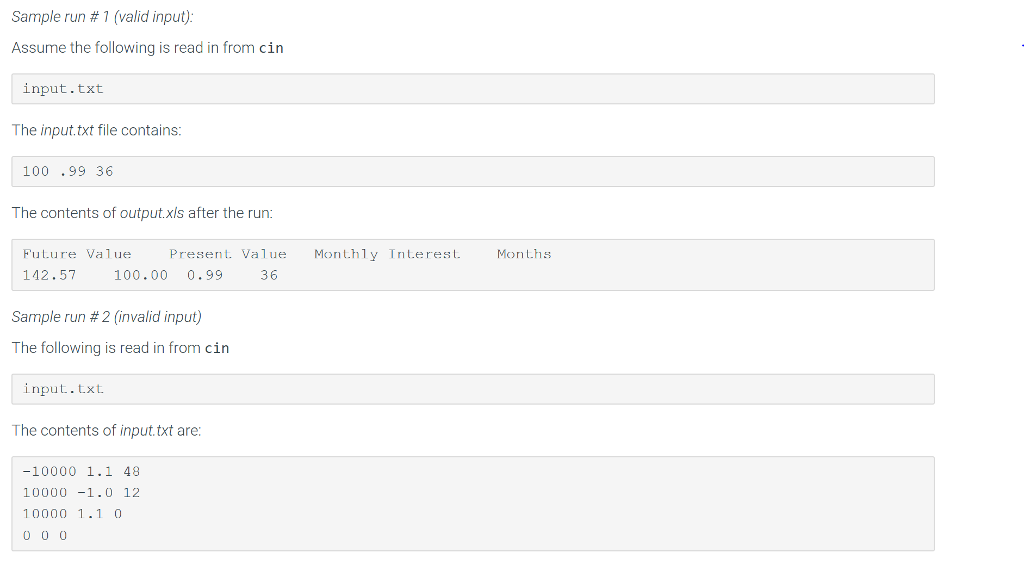The image size is (1024, 565).
Task: Click the 142.57 future value result
Action: [49, 275]
